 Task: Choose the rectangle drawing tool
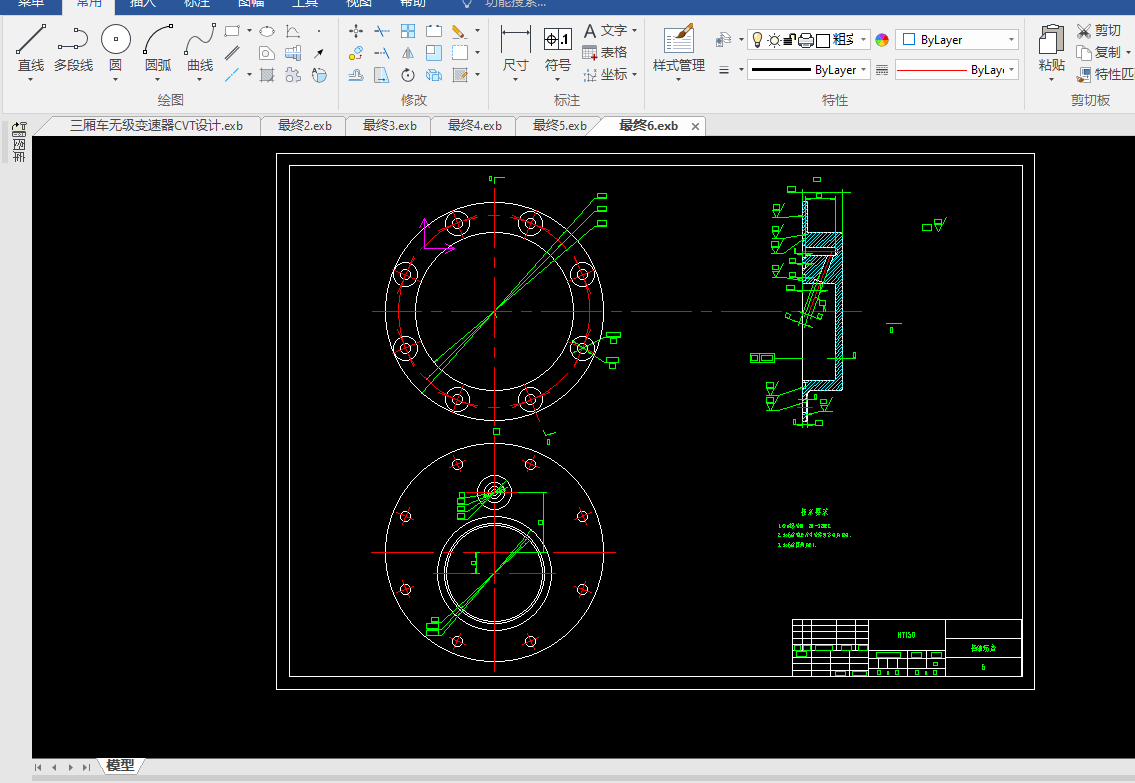coord(232,31)
